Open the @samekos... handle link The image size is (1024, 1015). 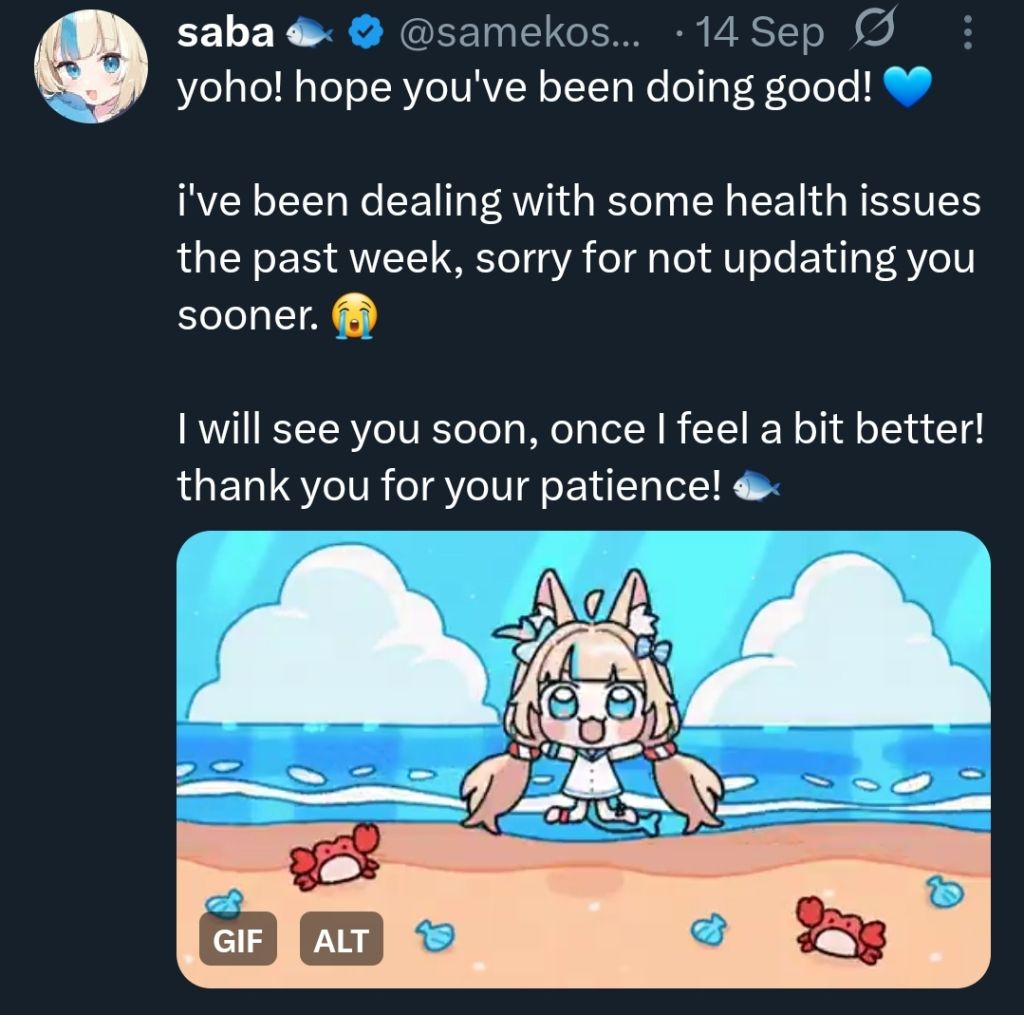(x=519, y=32)
